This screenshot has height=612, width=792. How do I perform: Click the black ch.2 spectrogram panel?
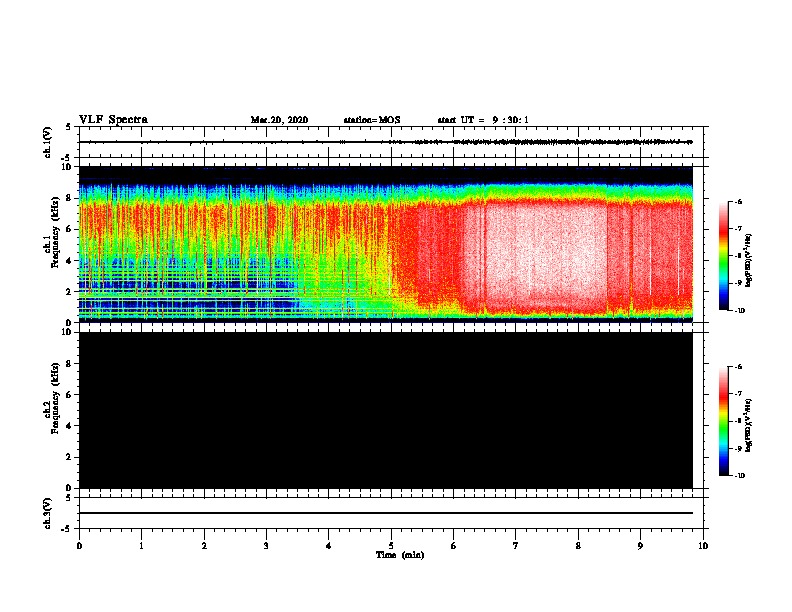pyautogui.click(x=386, y=410)
